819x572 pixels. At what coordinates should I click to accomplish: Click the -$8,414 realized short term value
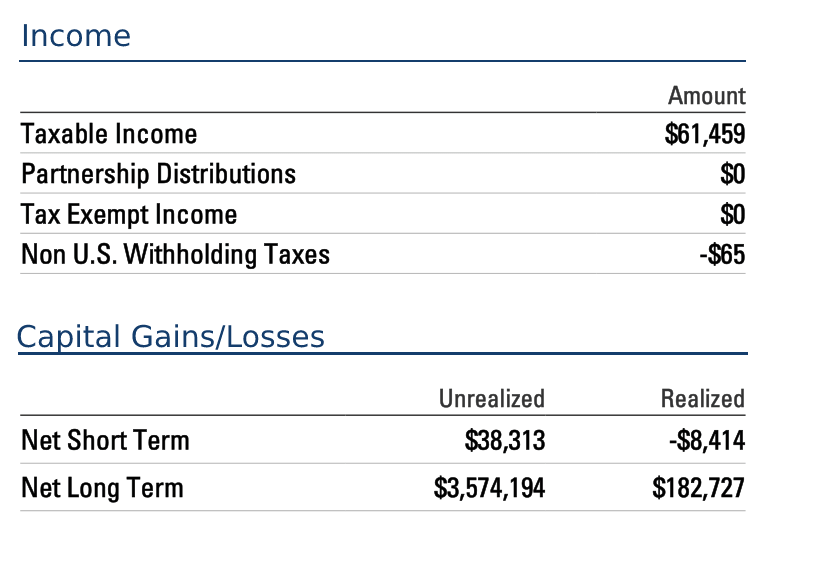pos(707,440)
